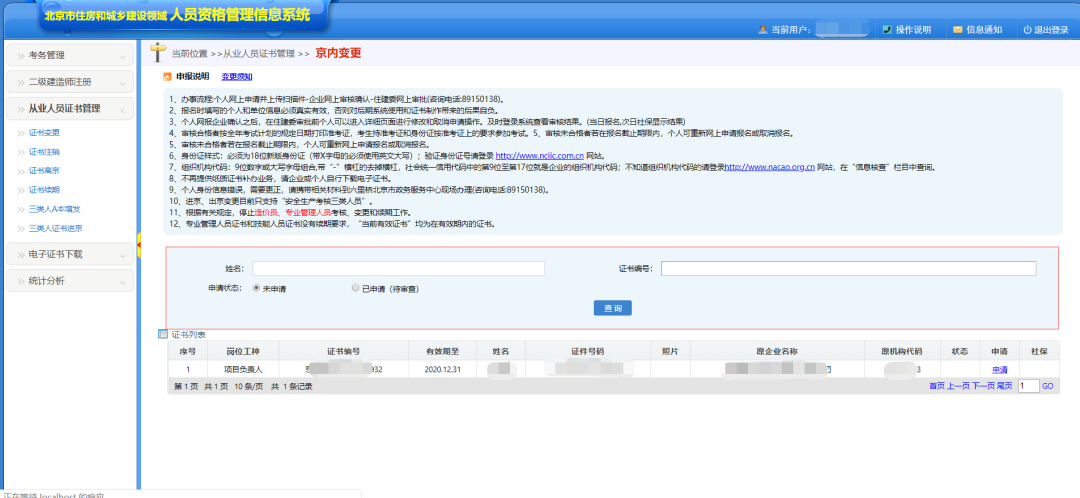Click the 证书编号 column header in table
This screenshot has width=1080, height=498.
coord(344,351)
